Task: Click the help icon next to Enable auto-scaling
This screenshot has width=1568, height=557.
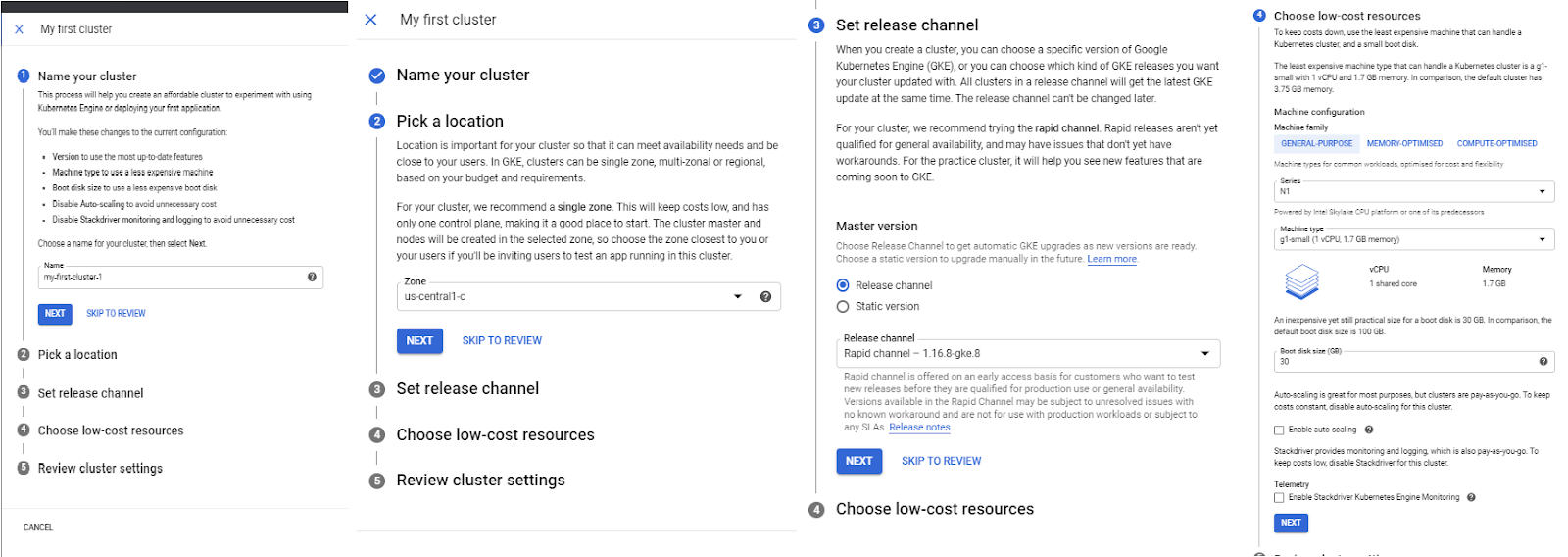Action: pos(1369,430)
